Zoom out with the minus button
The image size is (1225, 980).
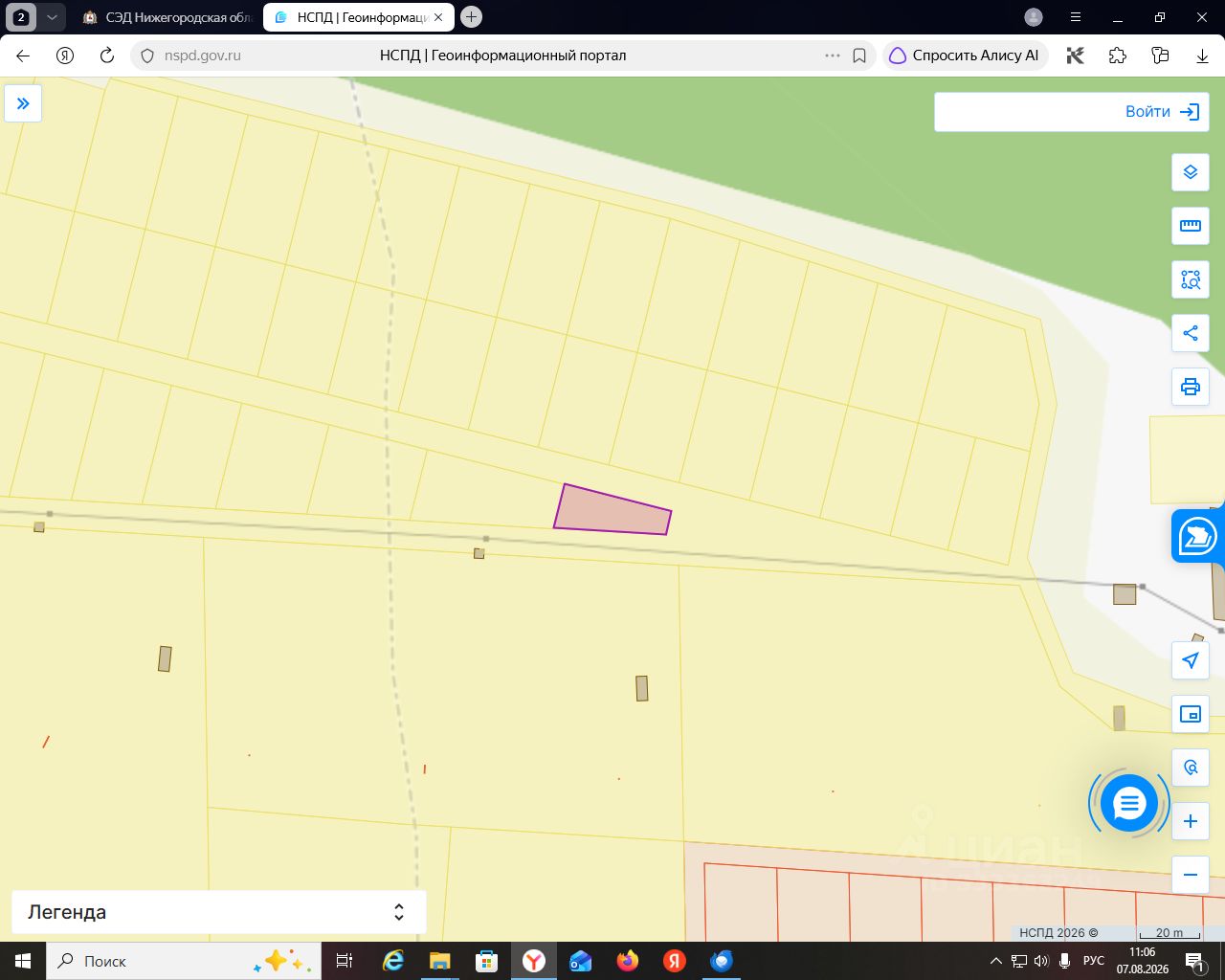point(1191,875)
